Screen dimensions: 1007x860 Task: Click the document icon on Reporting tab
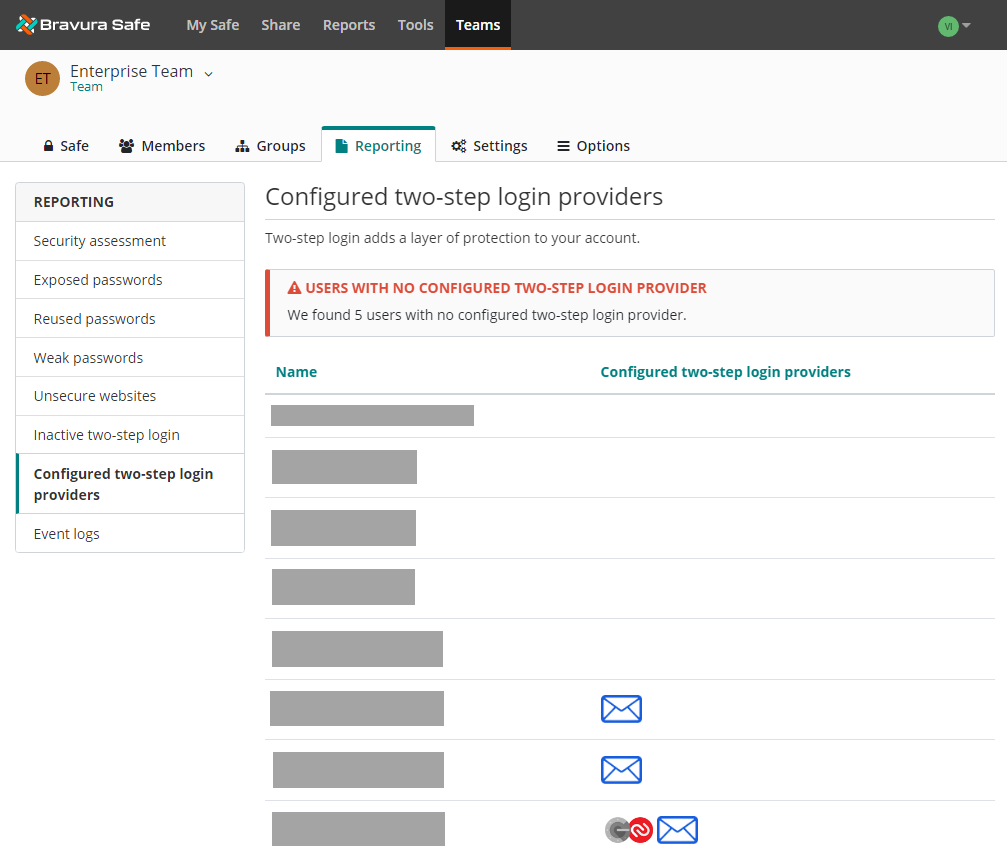click(342, 146)
